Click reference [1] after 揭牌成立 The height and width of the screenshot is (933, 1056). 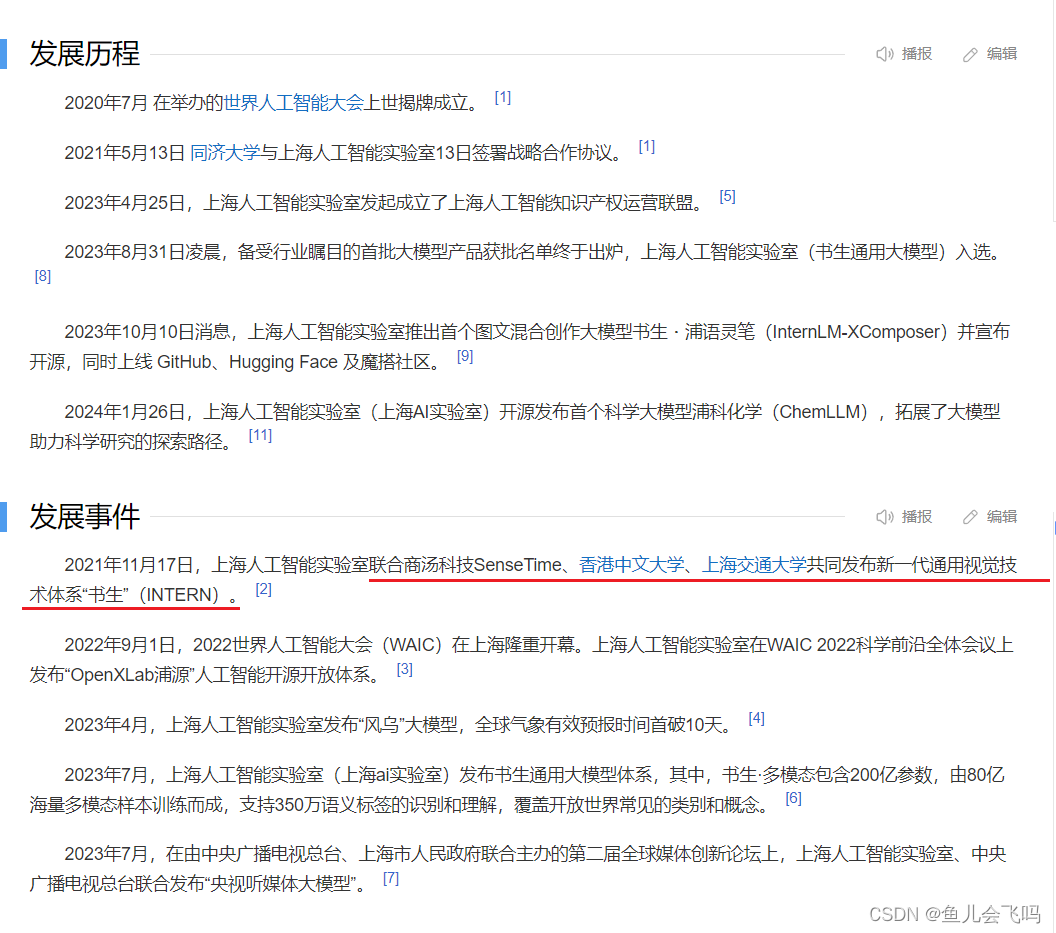tap(502, 98)
